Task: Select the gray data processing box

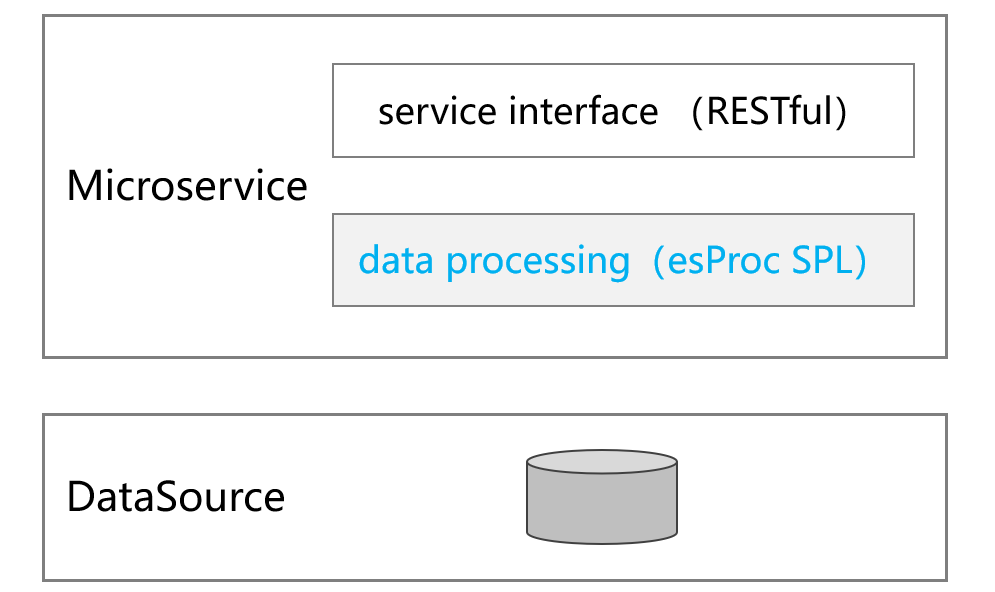Action: [x=623, y=292]
